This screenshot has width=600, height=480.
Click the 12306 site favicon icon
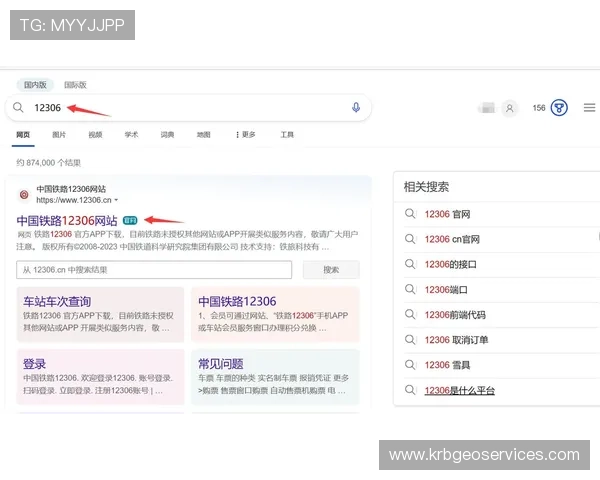[x=24, y=194]
